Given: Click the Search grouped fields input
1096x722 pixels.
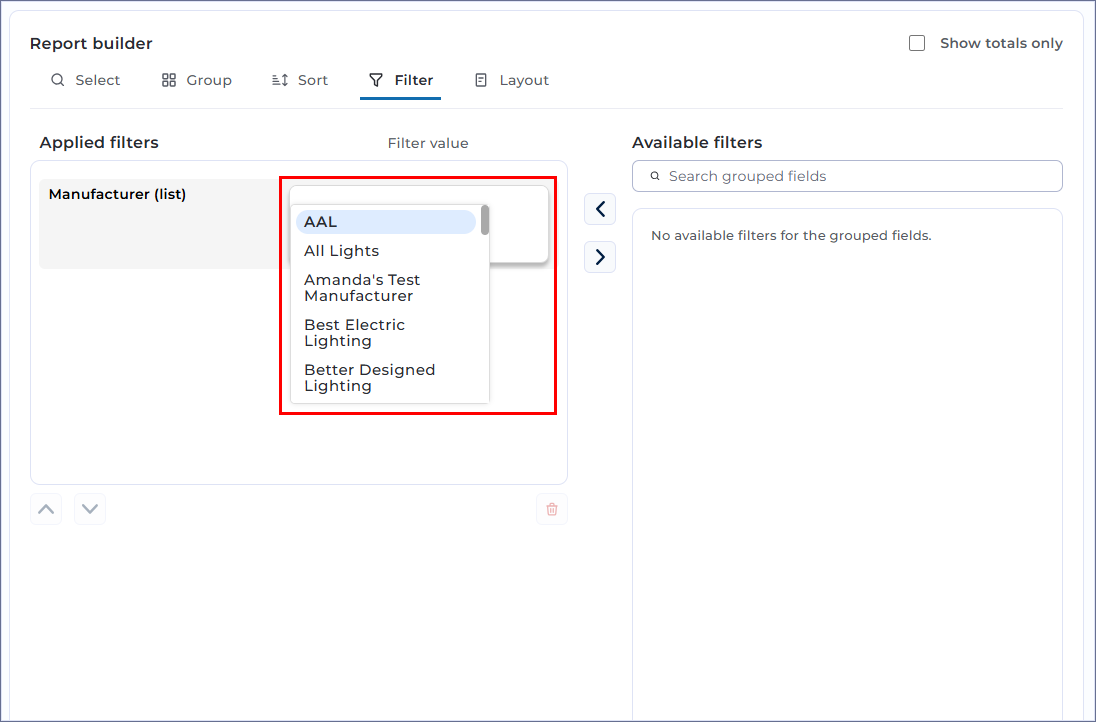Looking at the screenshot, I should point(847,176).
